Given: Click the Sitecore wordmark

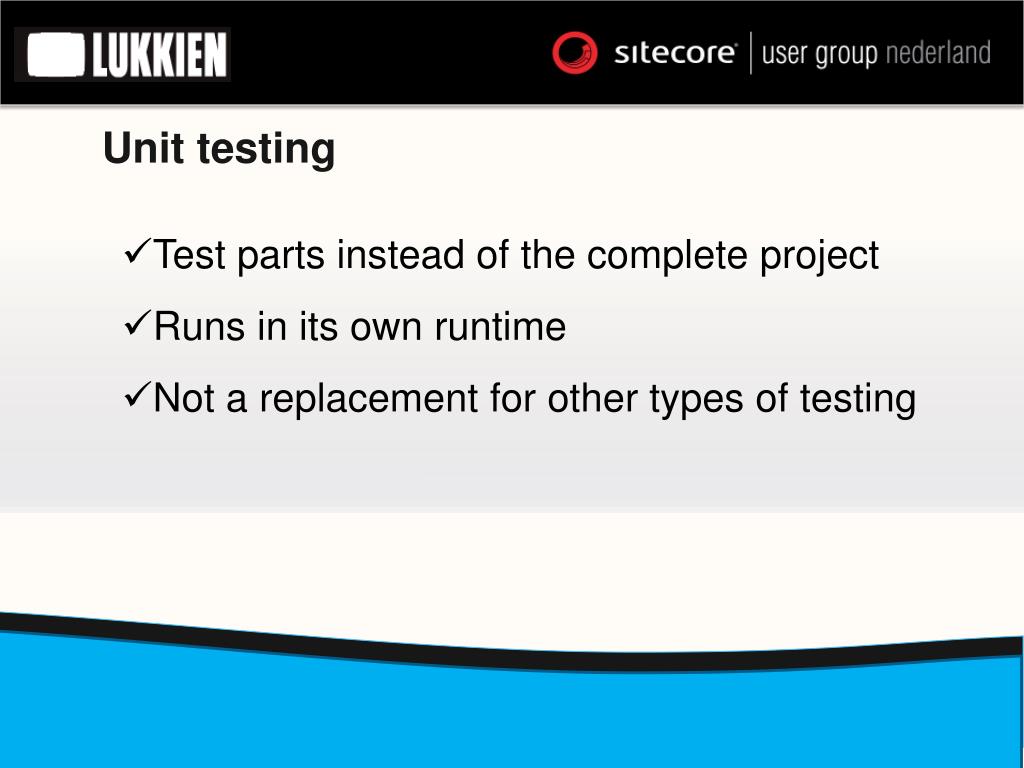Looking at the screenshot, I should coord(675,53).
